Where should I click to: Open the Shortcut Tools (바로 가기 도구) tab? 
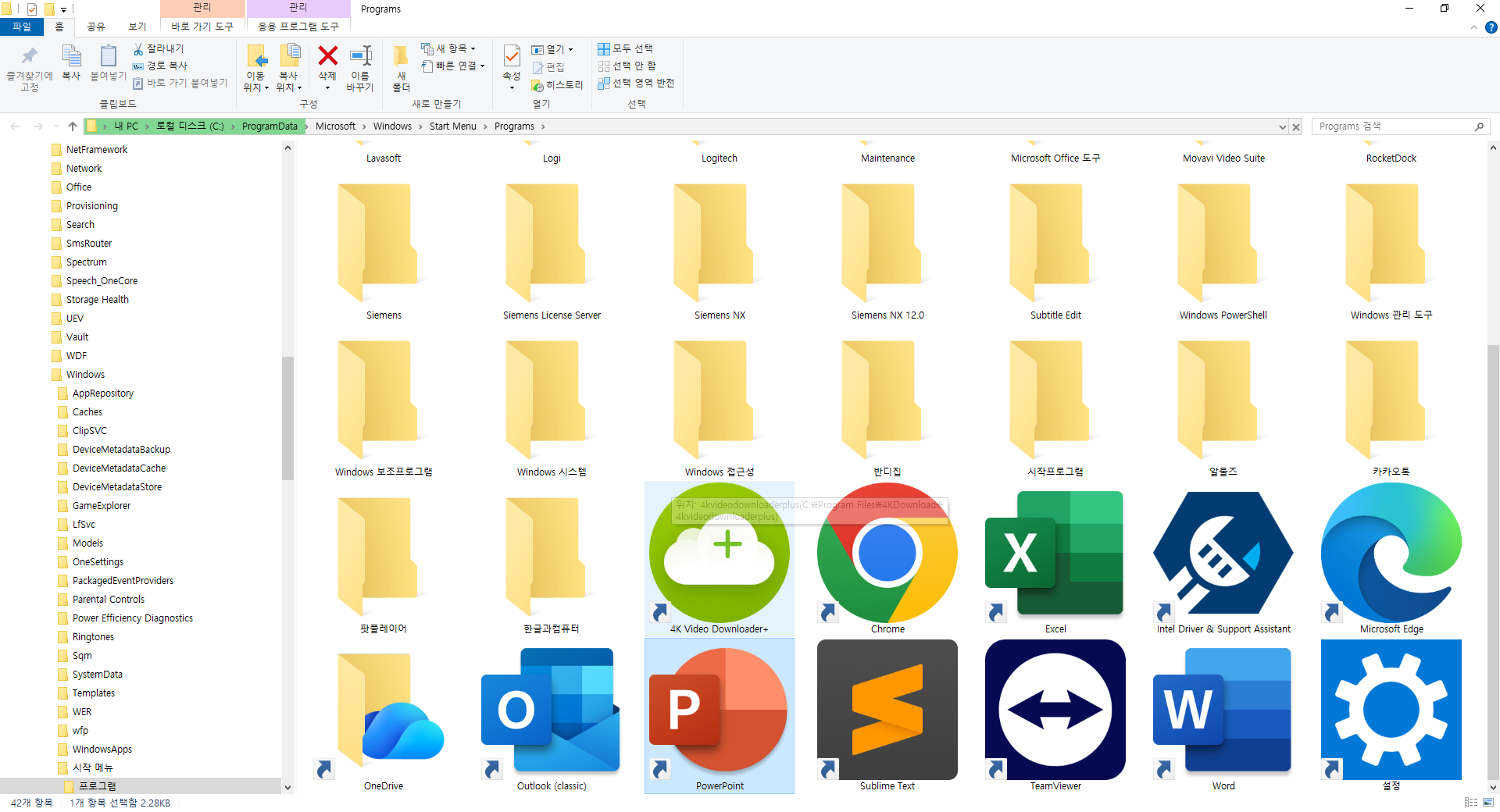(x=202, y=27)
